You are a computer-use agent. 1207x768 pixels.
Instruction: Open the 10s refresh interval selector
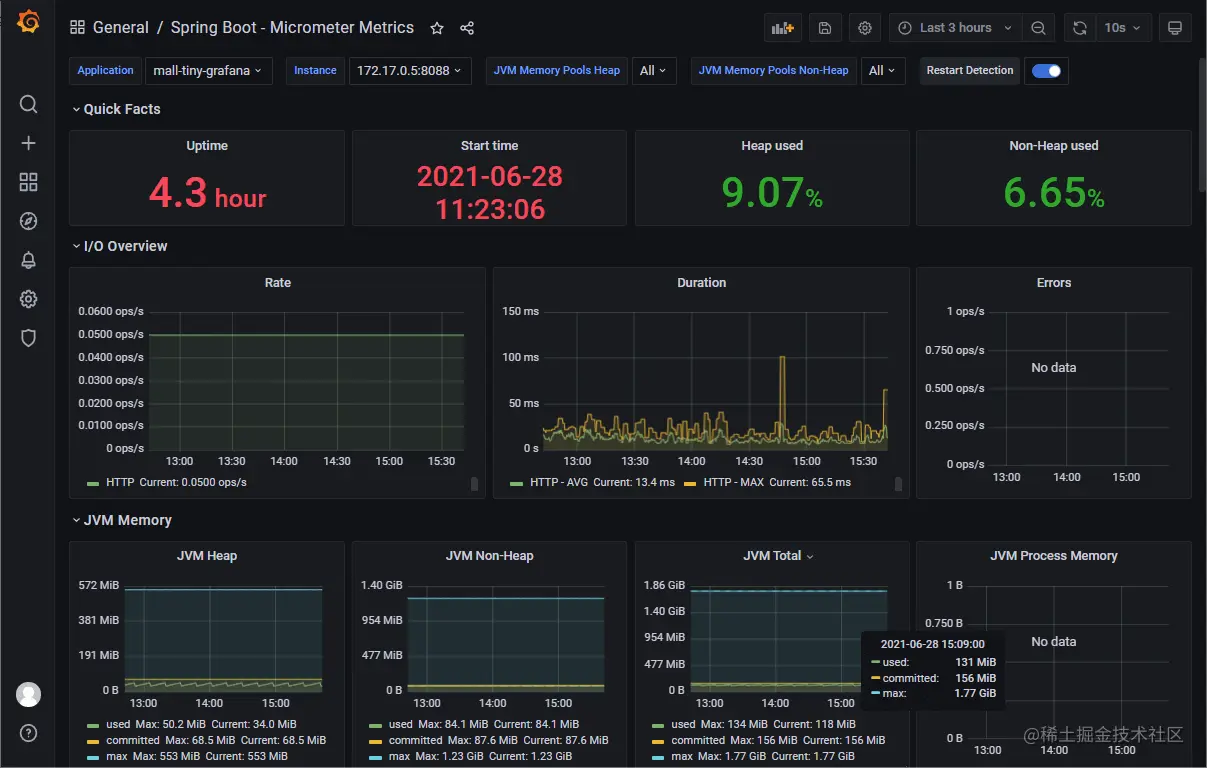1124,28
